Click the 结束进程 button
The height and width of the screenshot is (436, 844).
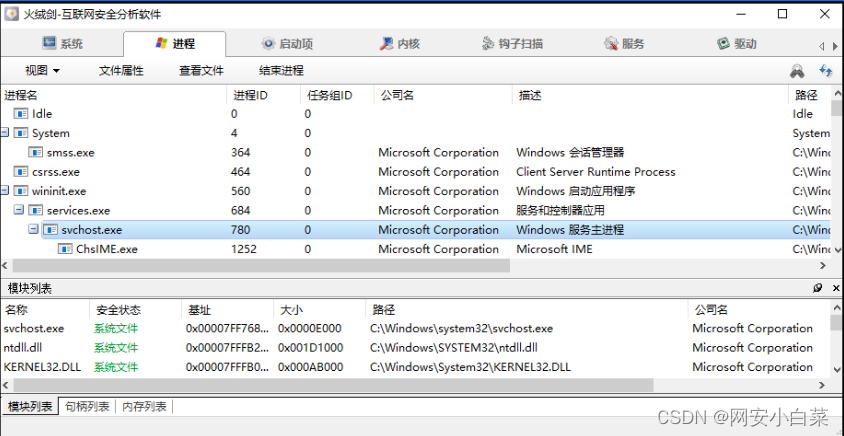click(281, 71)
